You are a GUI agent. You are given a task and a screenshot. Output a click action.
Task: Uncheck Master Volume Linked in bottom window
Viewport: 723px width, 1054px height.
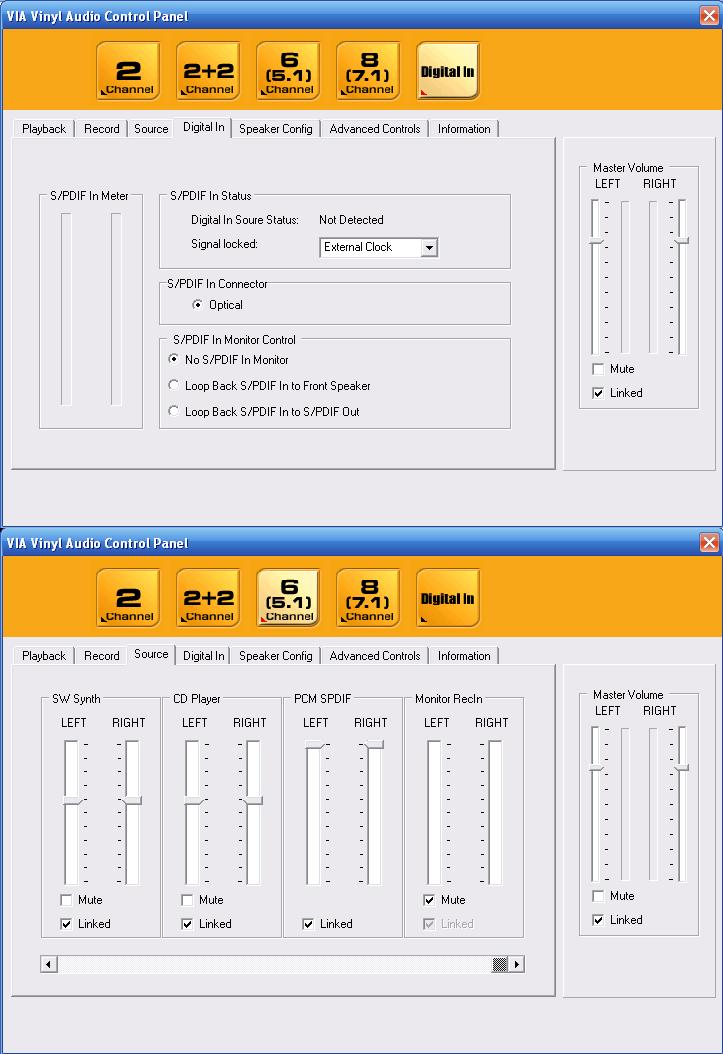point(598,920)
